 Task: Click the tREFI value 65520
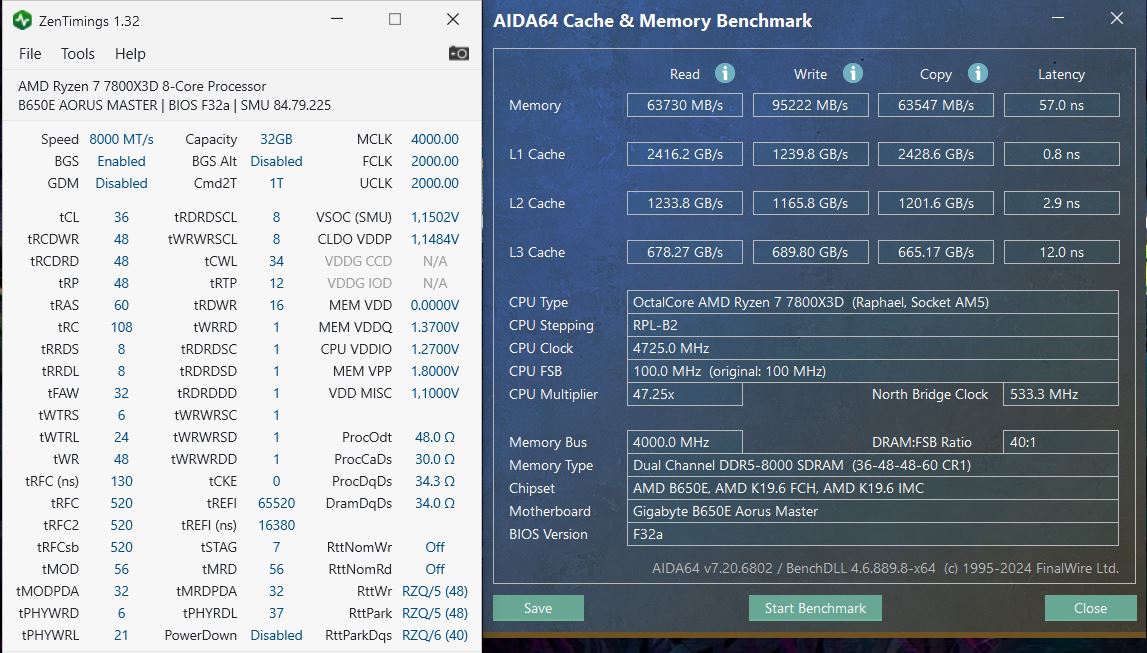[277, 503]
